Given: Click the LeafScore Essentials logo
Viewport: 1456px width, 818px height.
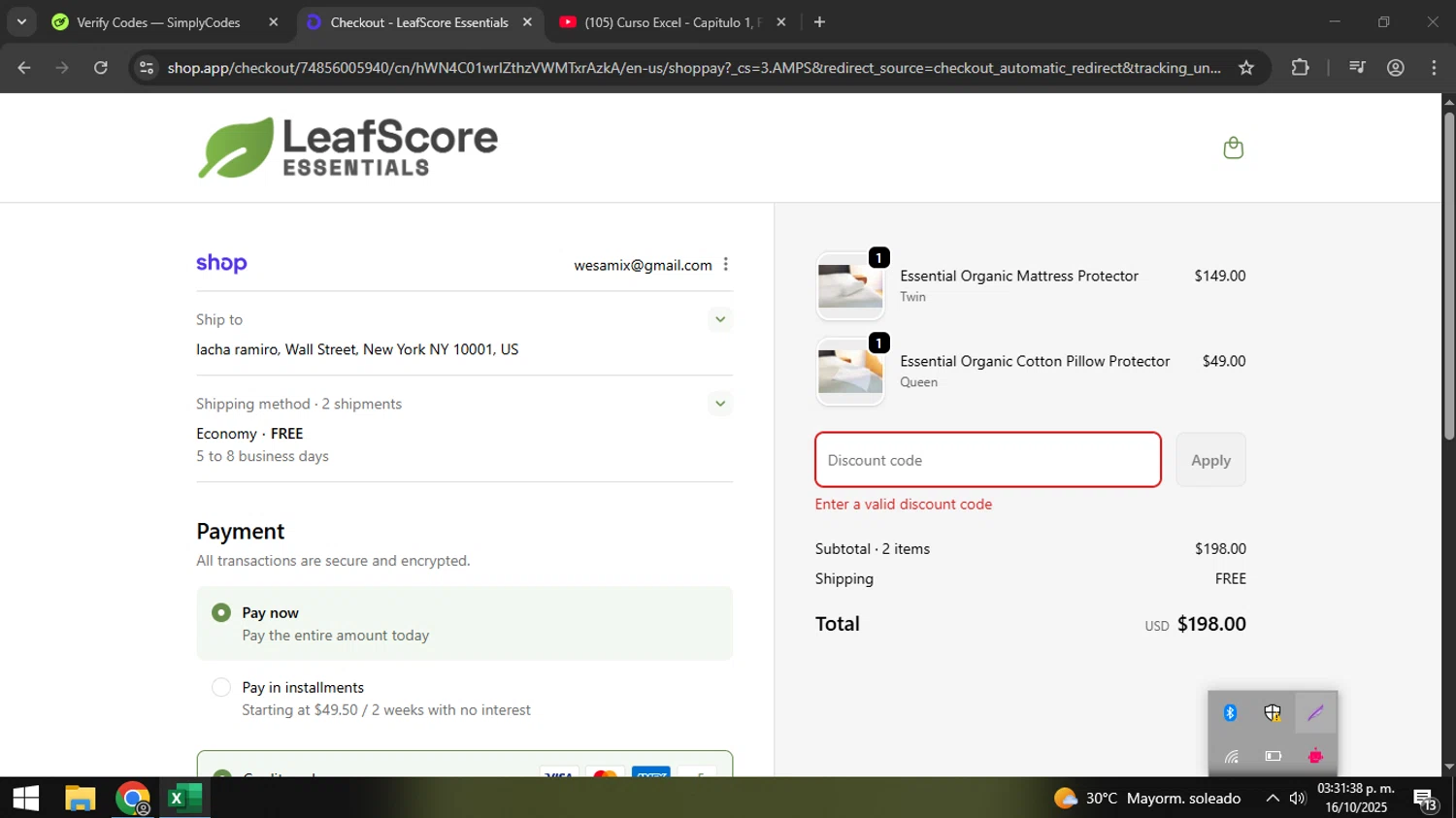Looking at the screenshot, I should click(347, 147).
